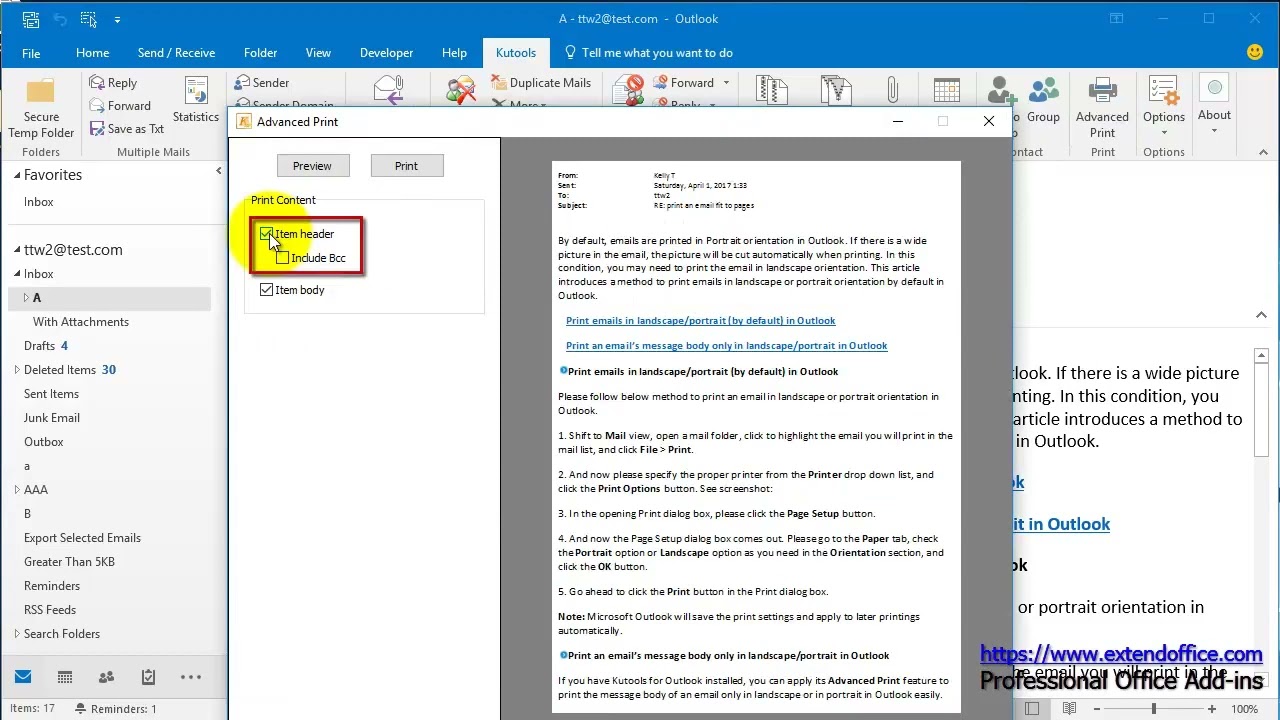Switch to Calendar view in the navigation bar
Viewport: 1280px width, 720px height.
click(65, 677)
